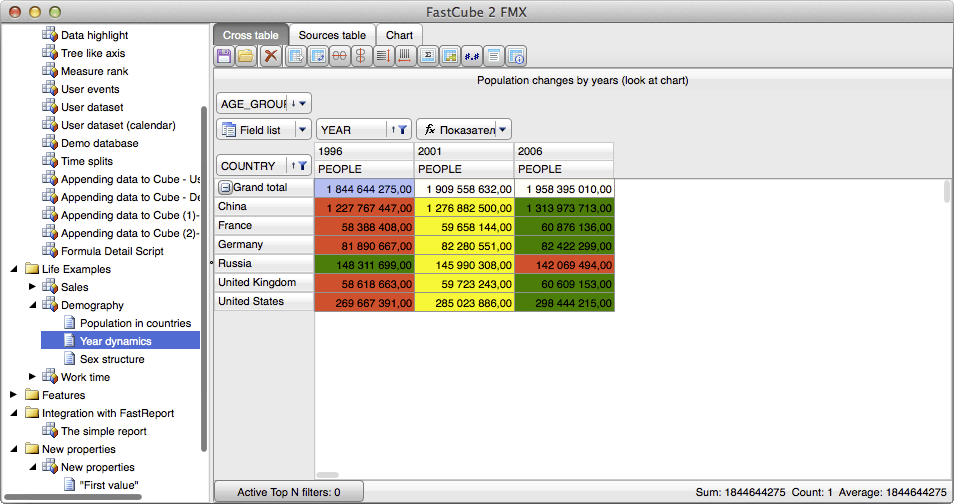Expand the Features folder in tree
This screenshot has width=954, height=504.
(x=14, y=395)
